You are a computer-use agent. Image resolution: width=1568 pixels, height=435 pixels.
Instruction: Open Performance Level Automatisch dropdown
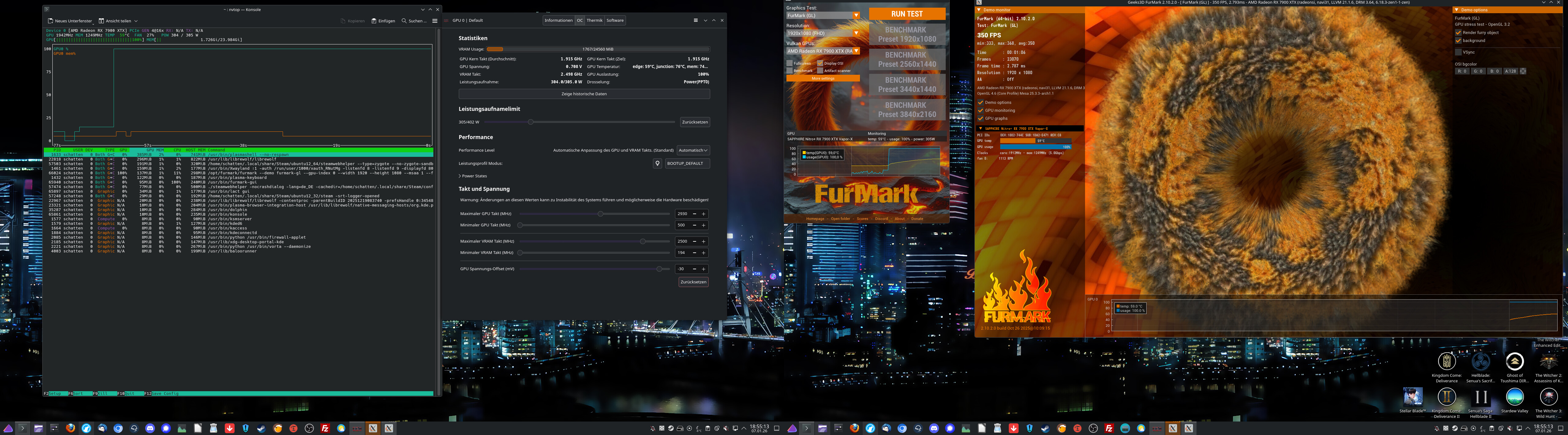[x=693, y=150]
